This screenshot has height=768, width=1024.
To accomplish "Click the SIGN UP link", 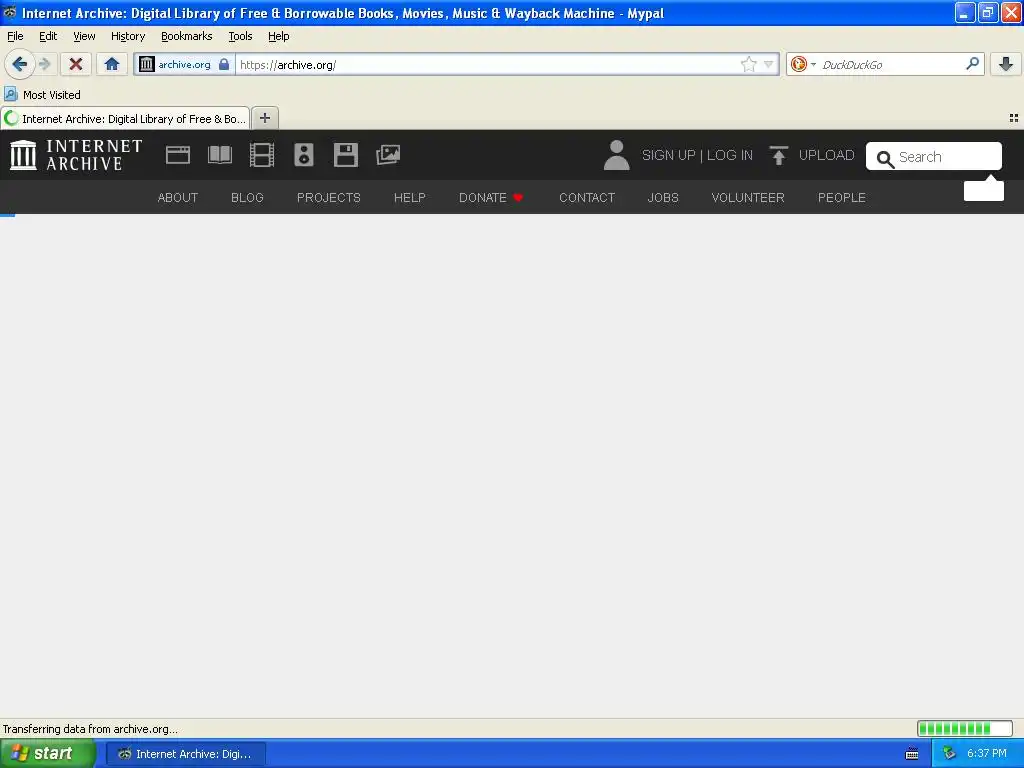I will [x=669, y=155].
